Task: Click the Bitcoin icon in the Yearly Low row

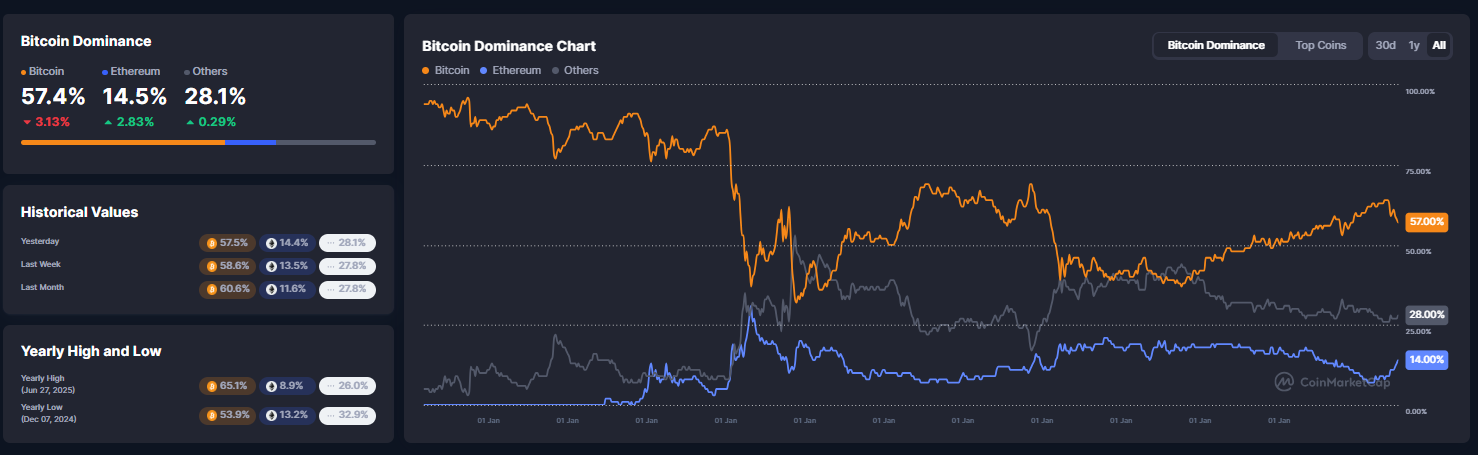Action: click(x=211, y=415)
